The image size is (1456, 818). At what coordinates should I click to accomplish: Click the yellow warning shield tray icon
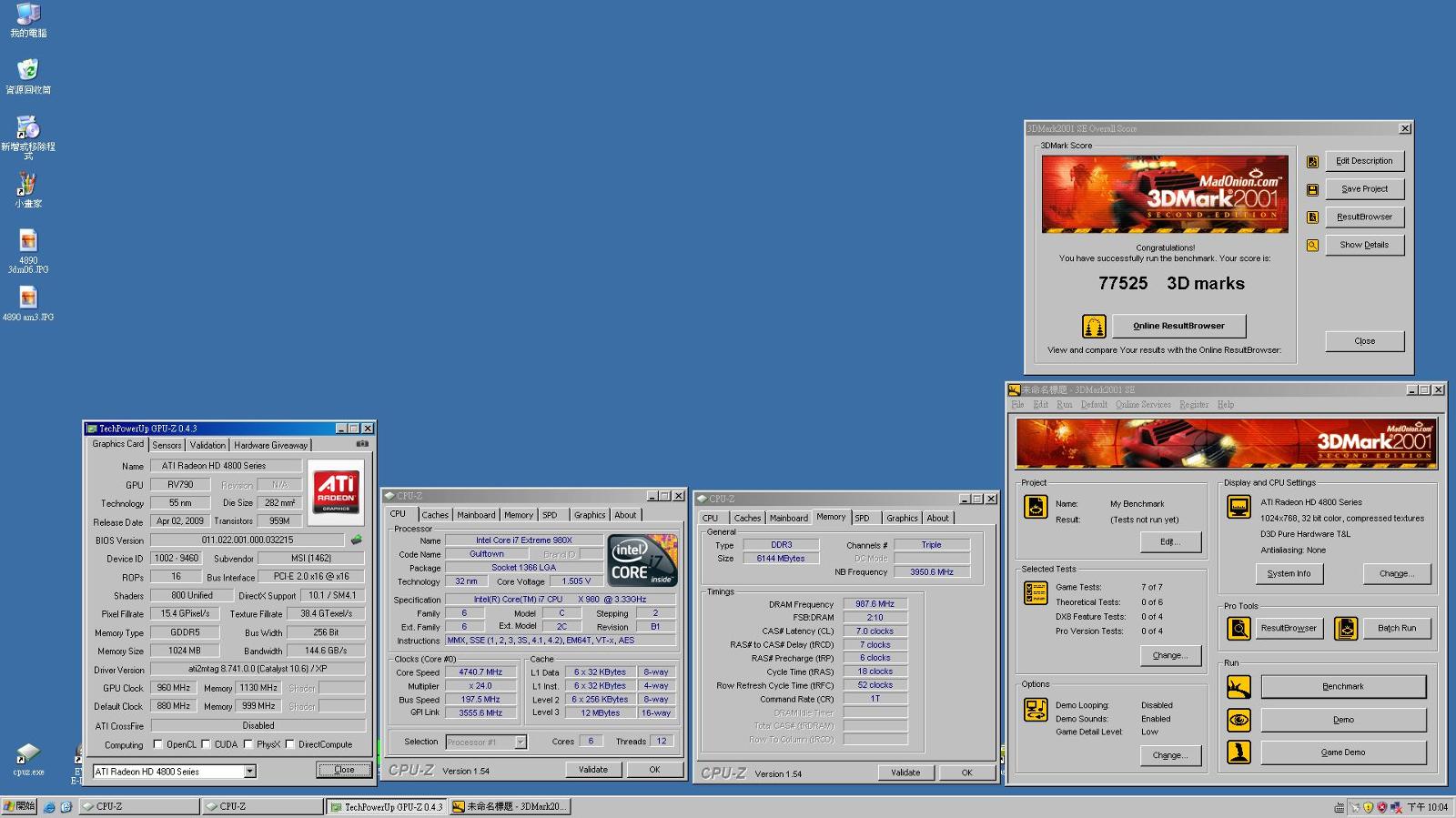[1368, 807]
